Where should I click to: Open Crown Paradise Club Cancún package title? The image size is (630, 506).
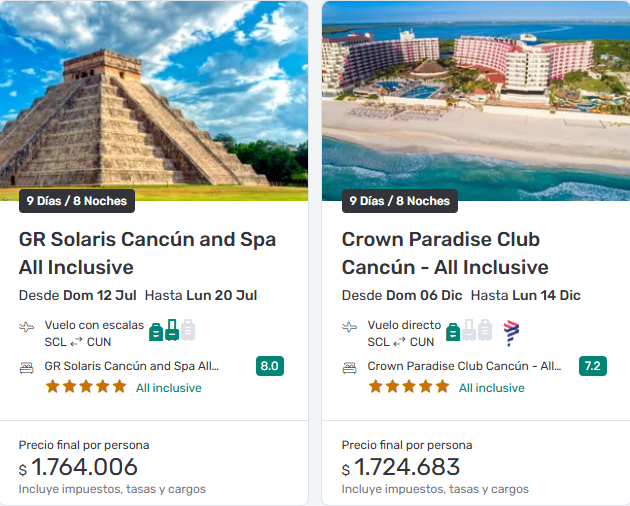445,253
